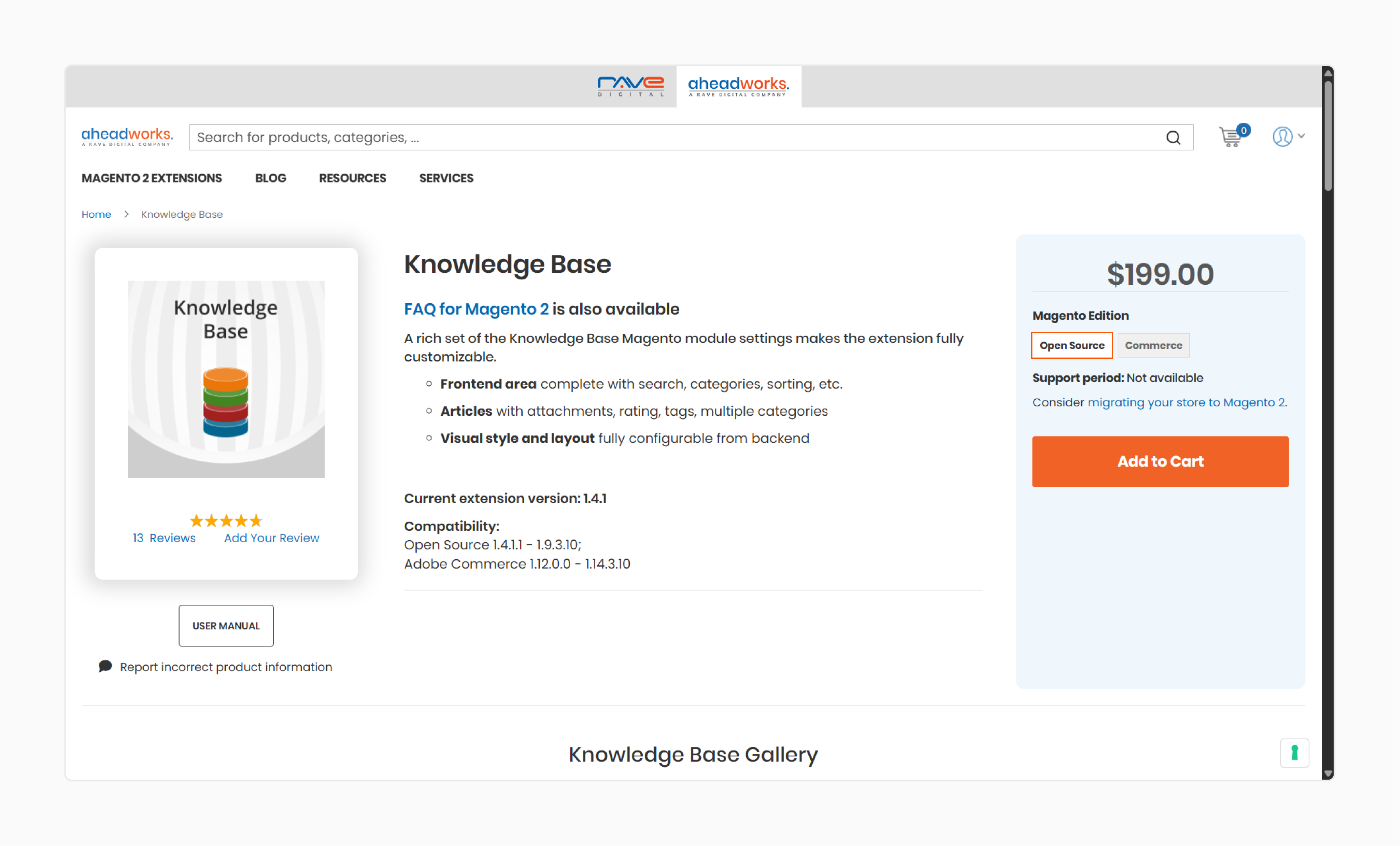
Task: Click the aheadworks tab in top bar
Action: tap(739, 86)
